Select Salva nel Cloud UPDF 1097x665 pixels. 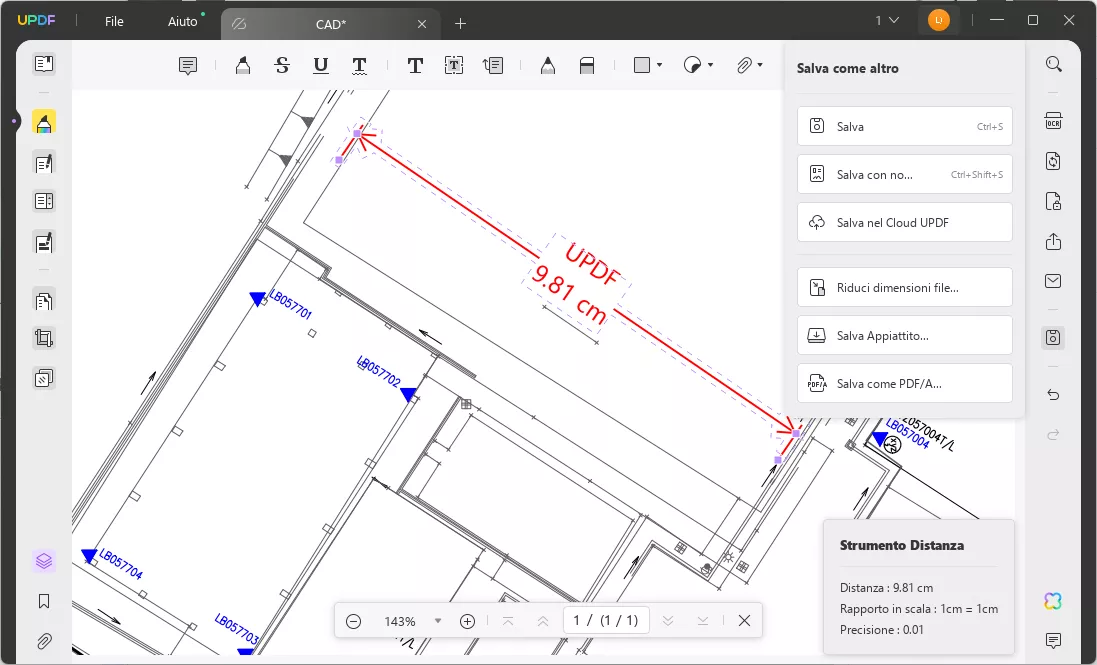click(905, 222)
